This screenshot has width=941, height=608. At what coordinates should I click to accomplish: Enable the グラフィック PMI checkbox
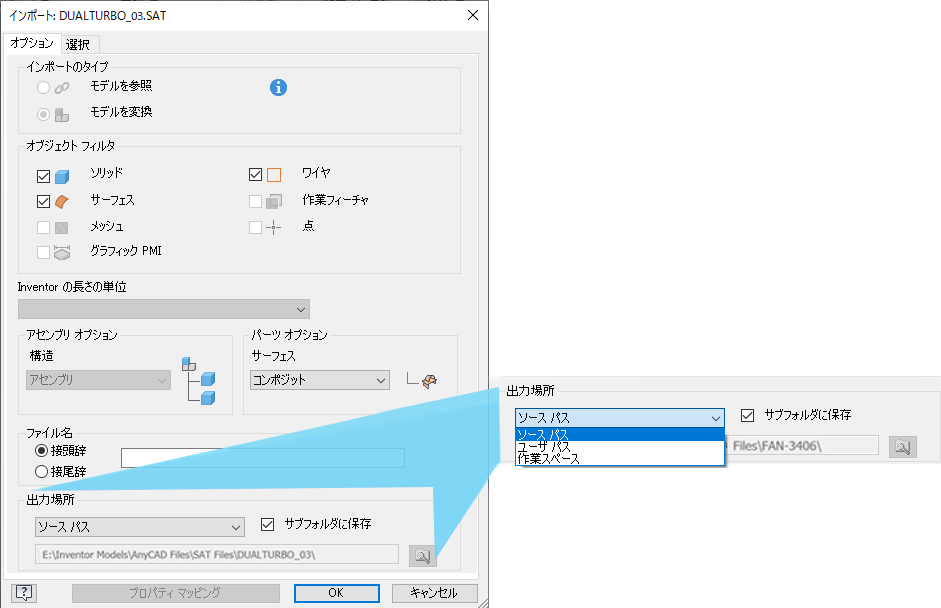point(43,252)
